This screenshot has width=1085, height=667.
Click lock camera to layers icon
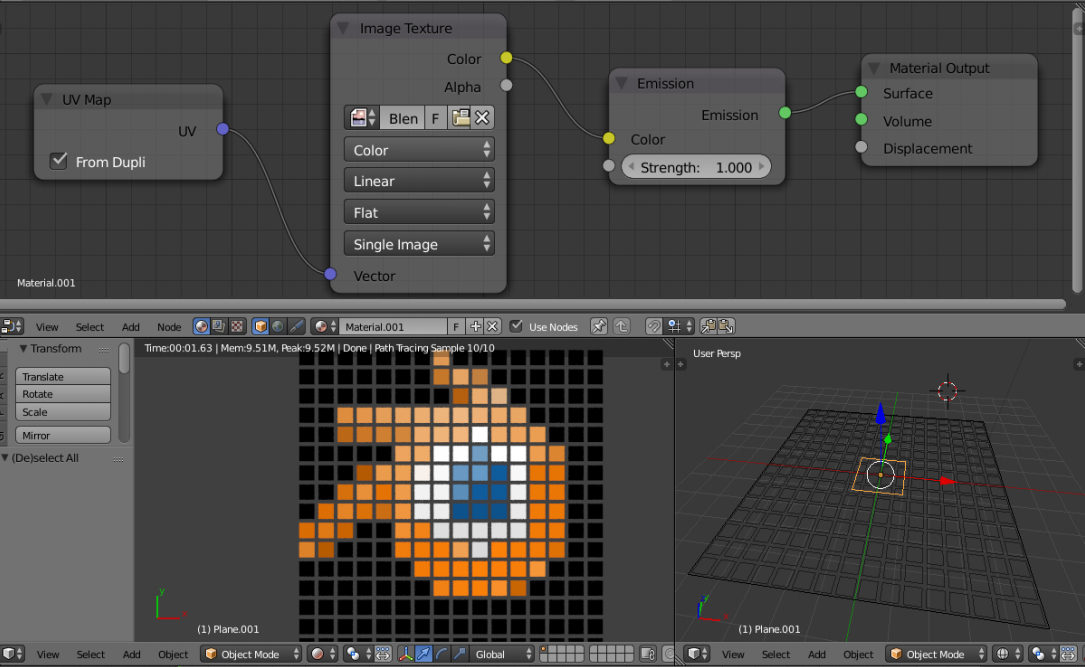click(648, 654)
